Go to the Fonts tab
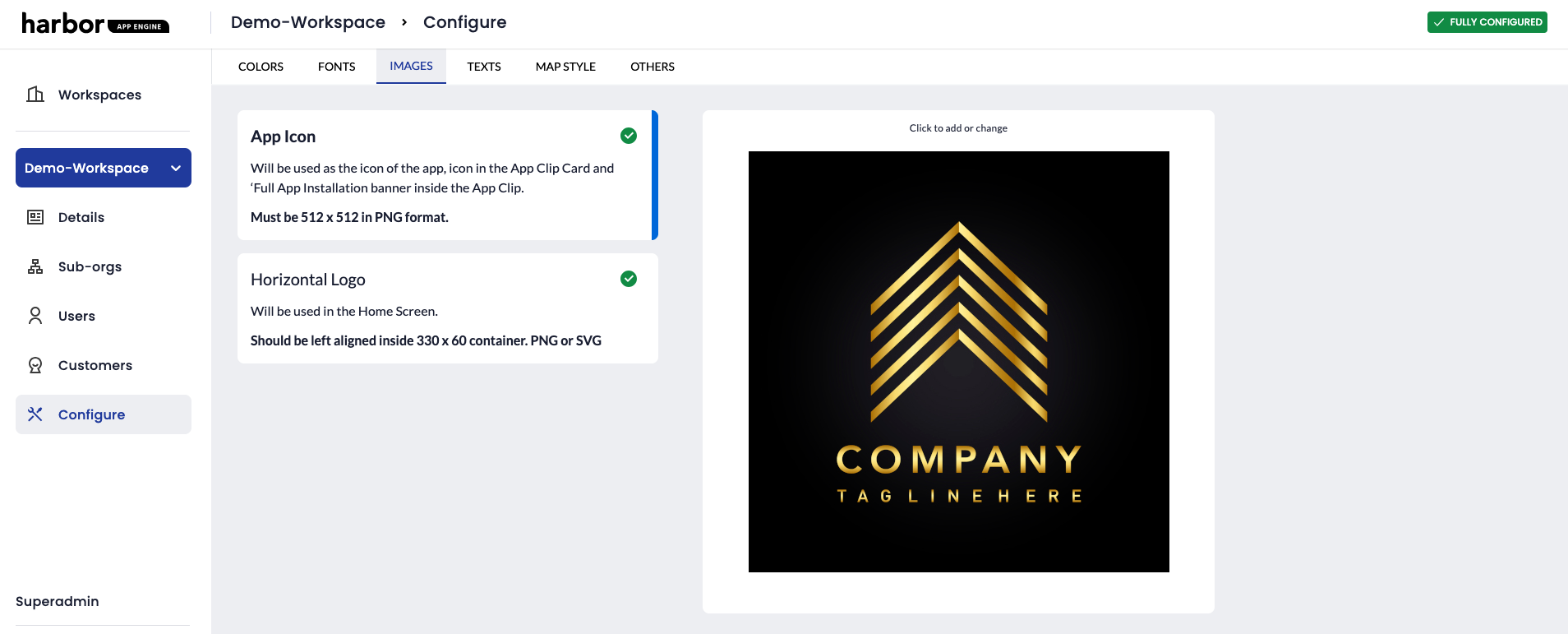 (336, 67)
